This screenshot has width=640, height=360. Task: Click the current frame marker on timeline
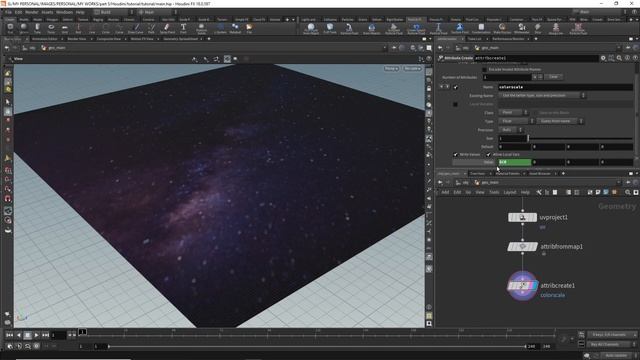(x=82, y=332)
